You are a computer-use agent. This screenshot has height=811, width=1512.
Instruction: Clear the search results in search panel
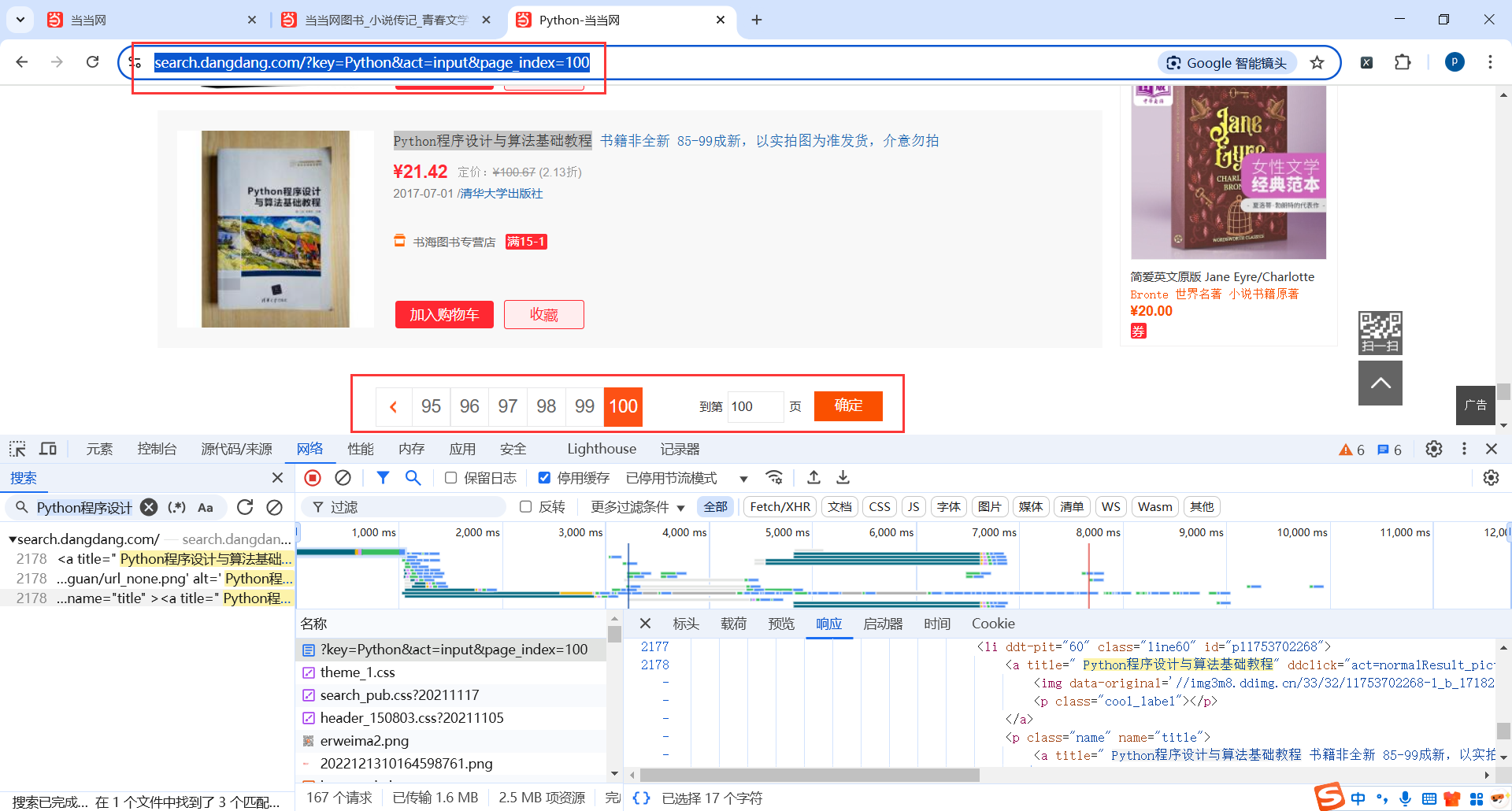click(x=274, y=507)
